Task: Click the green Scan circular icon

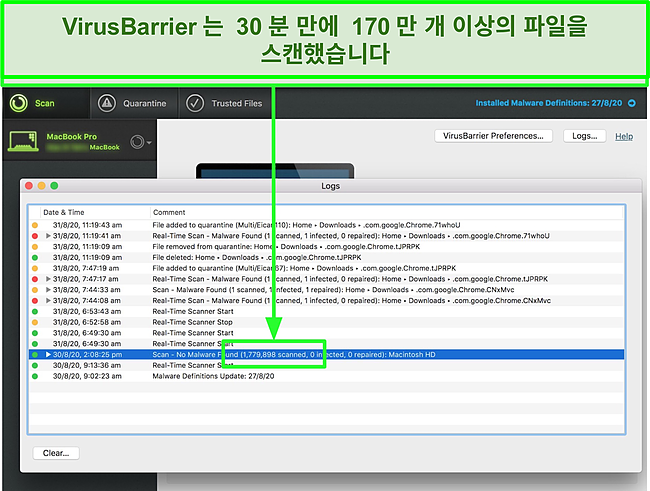Action: (x=19, y=103)
